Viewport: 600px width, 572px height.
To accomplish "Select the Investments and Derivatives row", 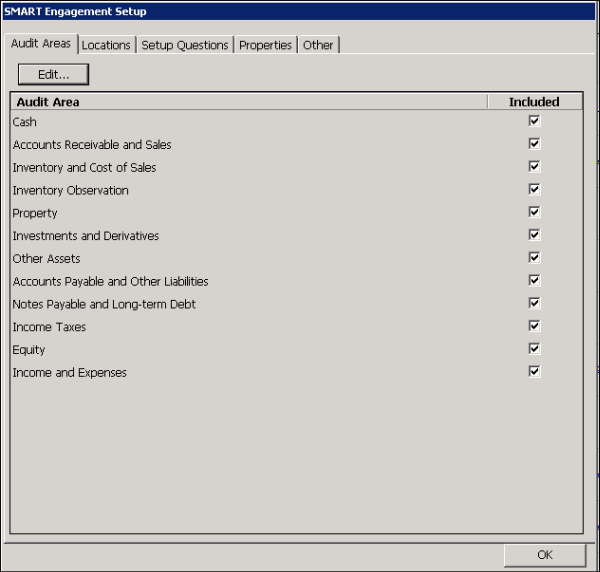I will click(297, 236).
